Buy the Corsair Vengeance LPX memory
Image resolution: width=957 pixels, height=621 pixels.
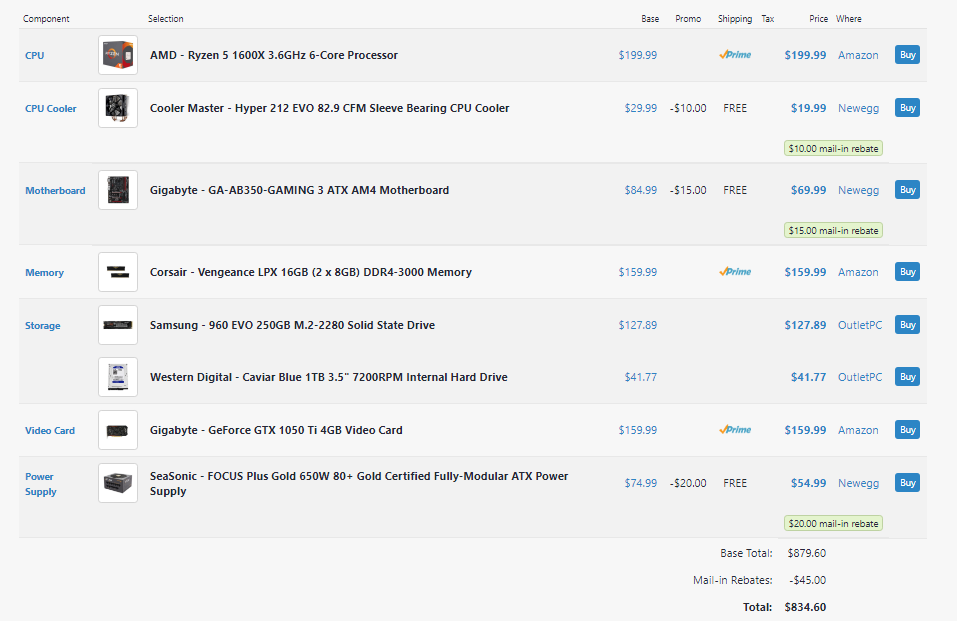[907, 272]
